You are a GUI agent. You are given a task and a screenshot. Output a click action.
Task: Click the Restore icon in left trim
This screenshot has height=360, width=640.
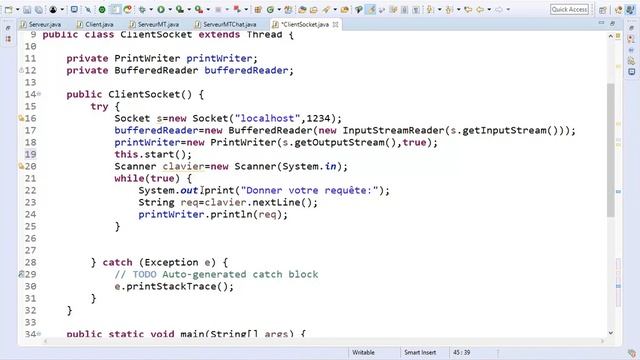pos(8,28)
